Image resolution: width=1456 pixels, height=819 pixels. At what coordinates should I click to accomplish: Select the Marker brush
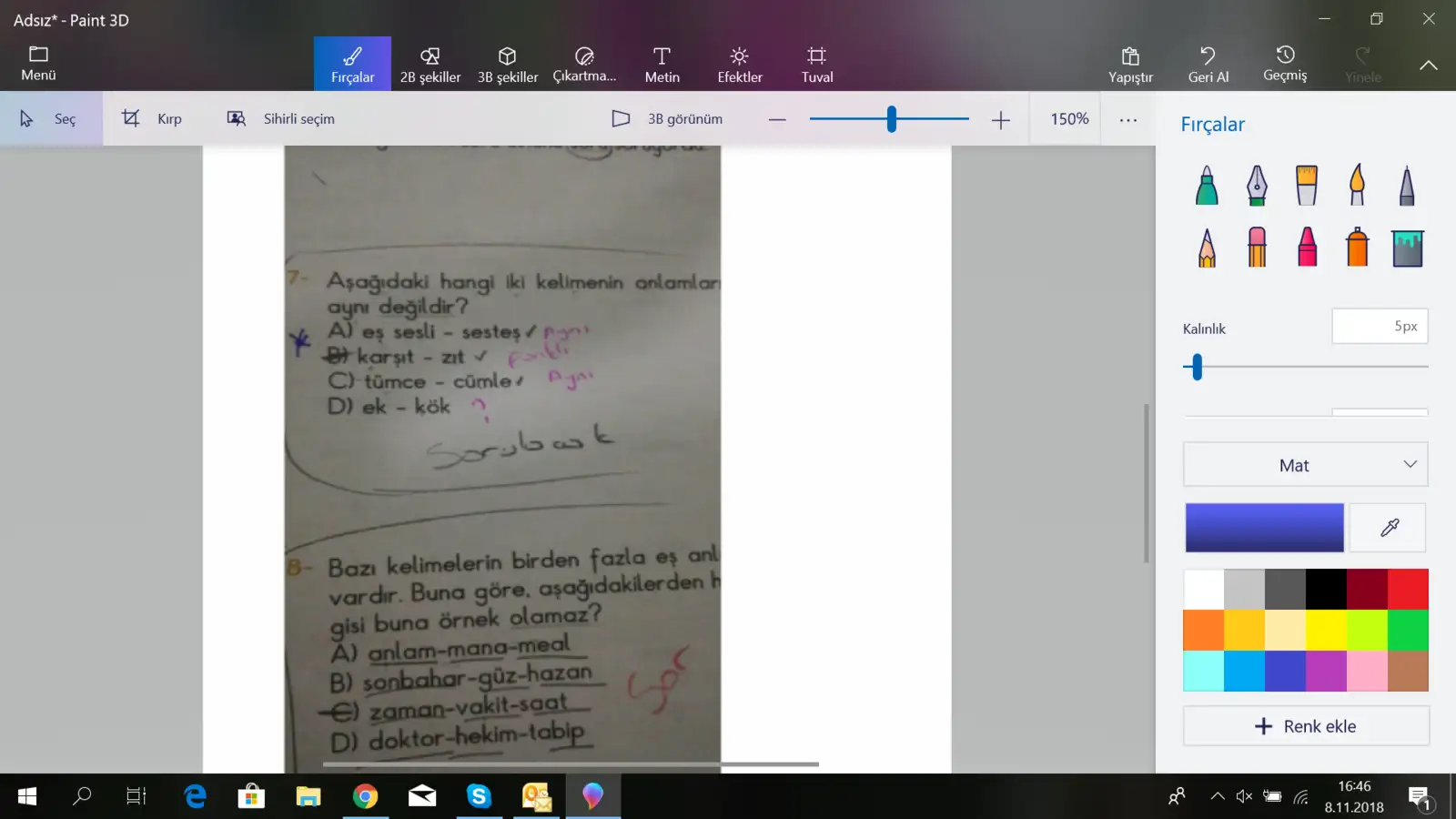(x=1207, y=186)
